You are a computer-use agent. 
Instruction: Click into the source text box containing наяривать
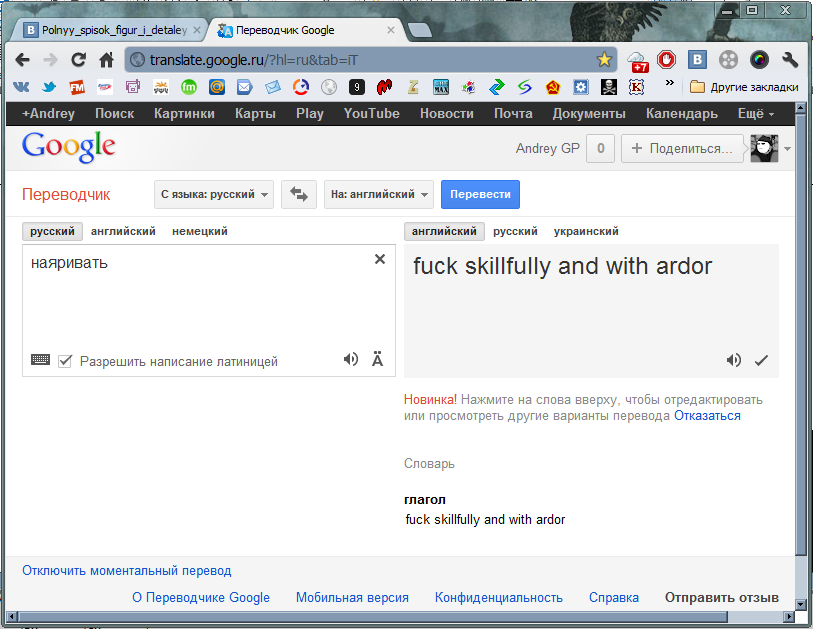point(209,310)
